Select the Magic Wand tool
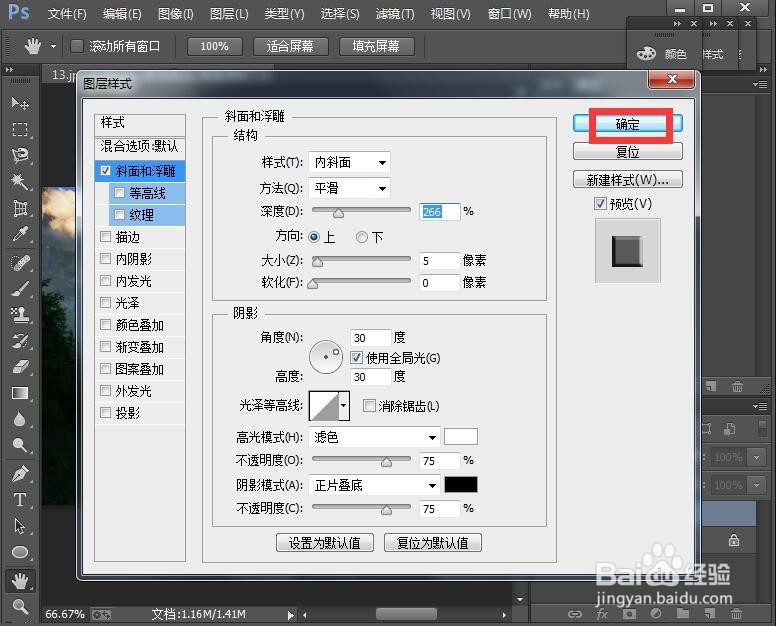 click(x=20, y=182)
